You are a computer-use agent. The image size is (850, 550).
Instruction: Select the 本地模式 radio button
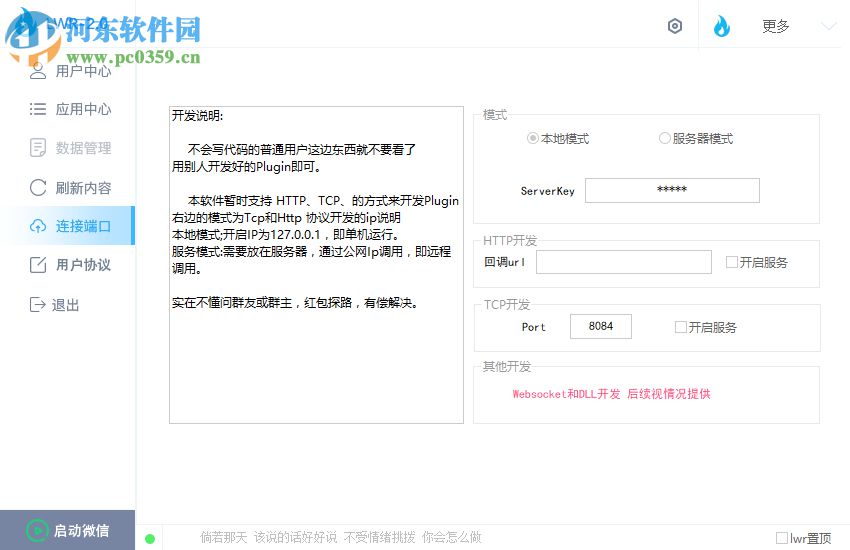pyautogui.click(x=533, y=138)
